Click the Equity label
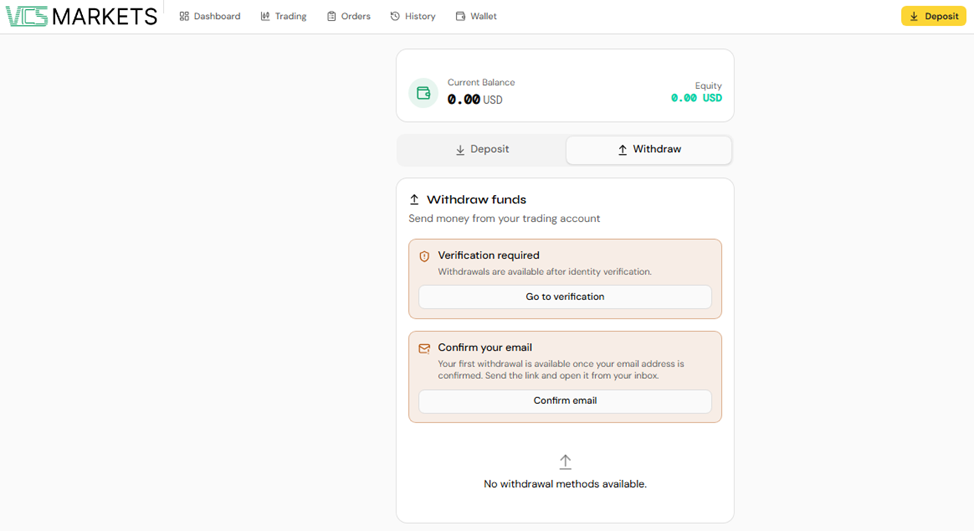 coord(708,86)
